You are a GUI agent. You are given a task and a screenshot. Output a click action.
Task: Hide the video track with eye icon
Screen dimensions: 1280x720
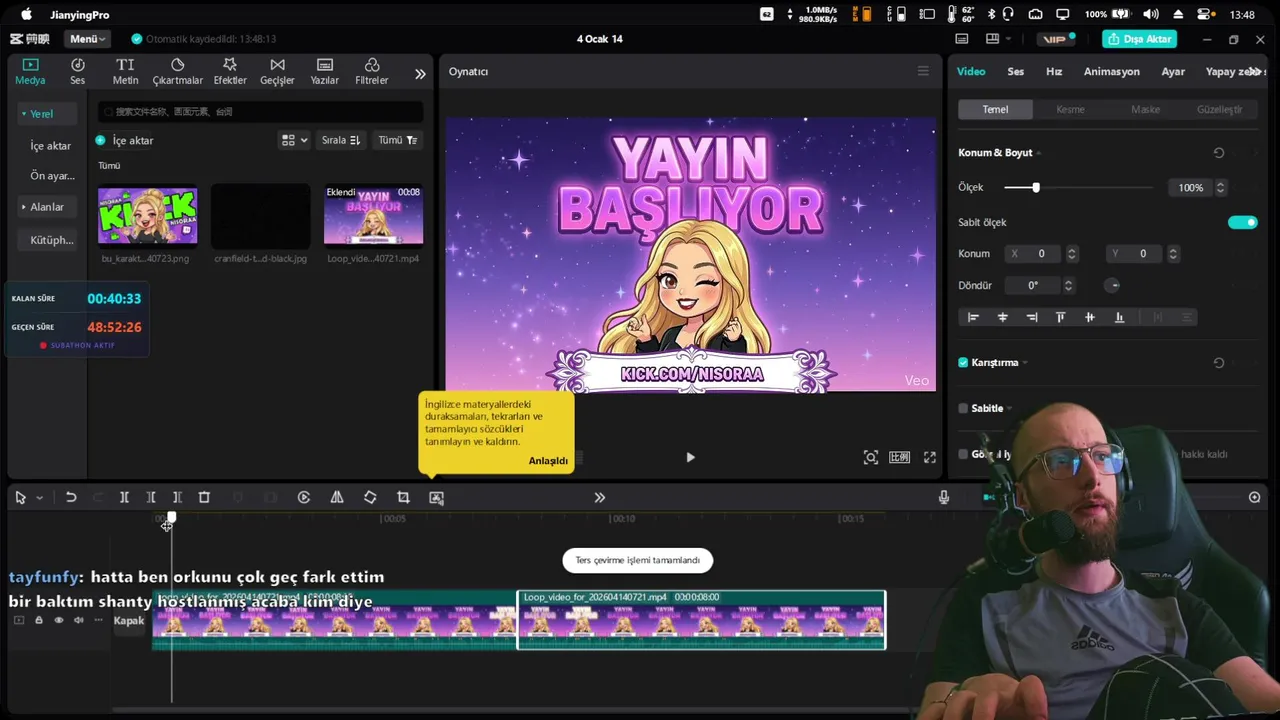[58, 621]
